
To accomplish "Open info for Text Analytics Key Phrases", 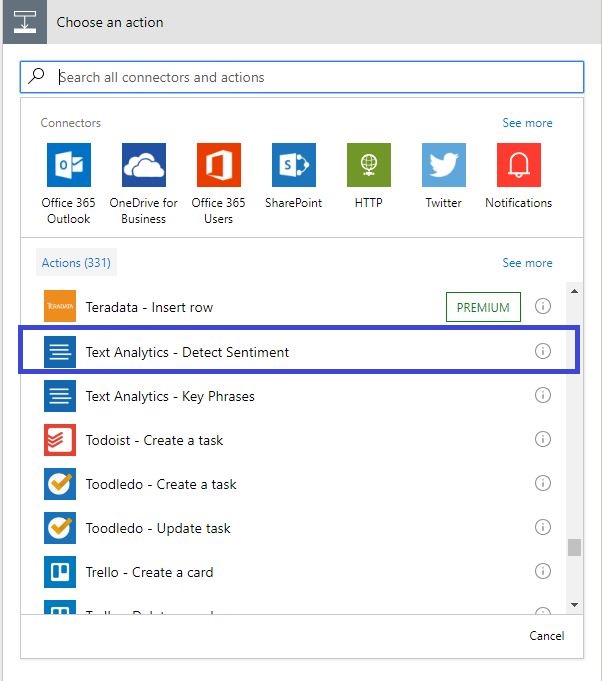I will coord(542,395).
